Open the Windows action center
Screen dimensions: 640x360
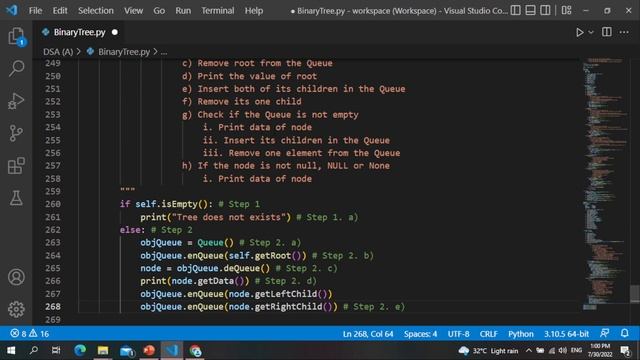[625, 350]
